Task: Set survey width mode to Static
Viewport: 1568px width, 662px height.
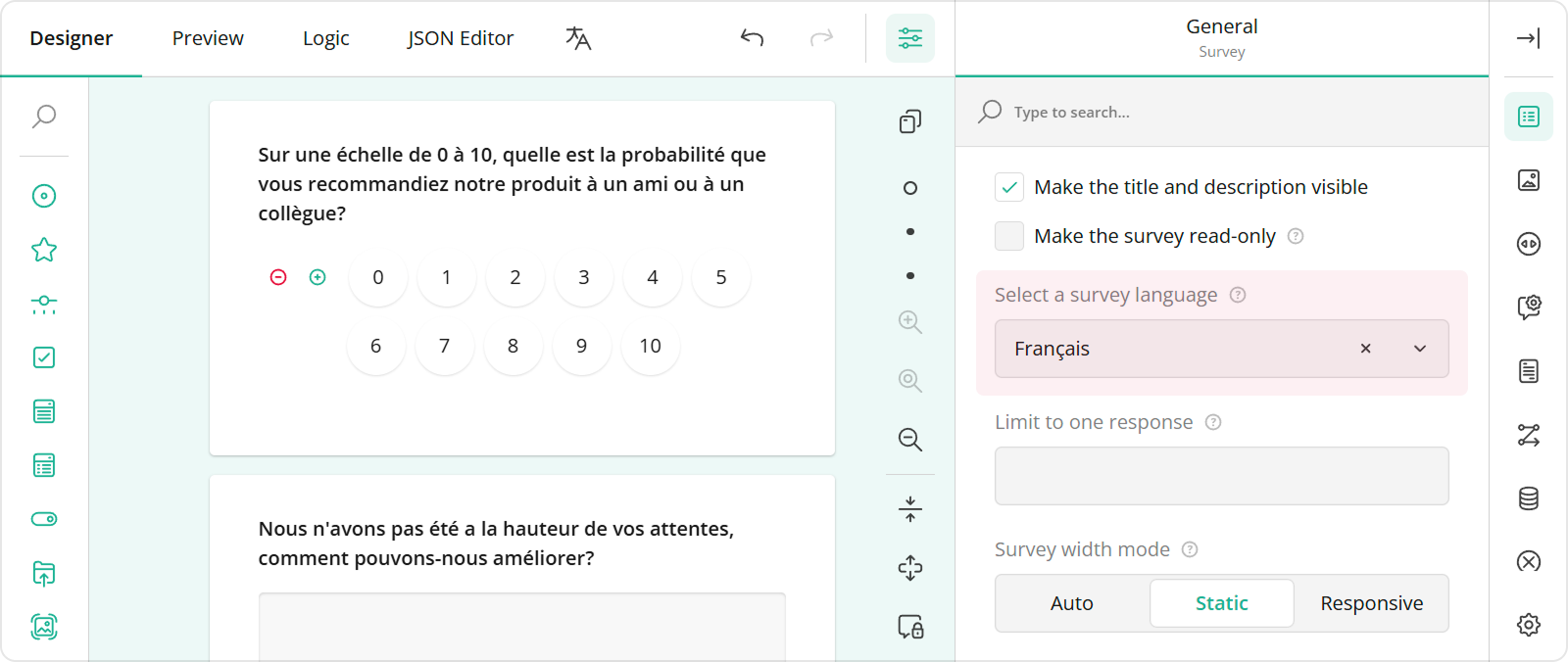Action: (1222, 603)
